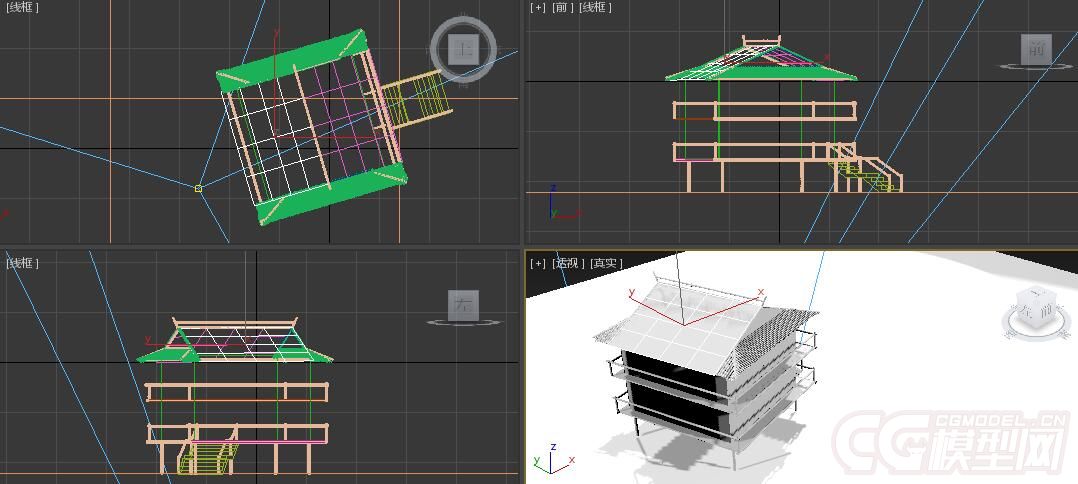Open the [前] view label menu
Screen dimensions: 1078x484
[x=562, y=8]
